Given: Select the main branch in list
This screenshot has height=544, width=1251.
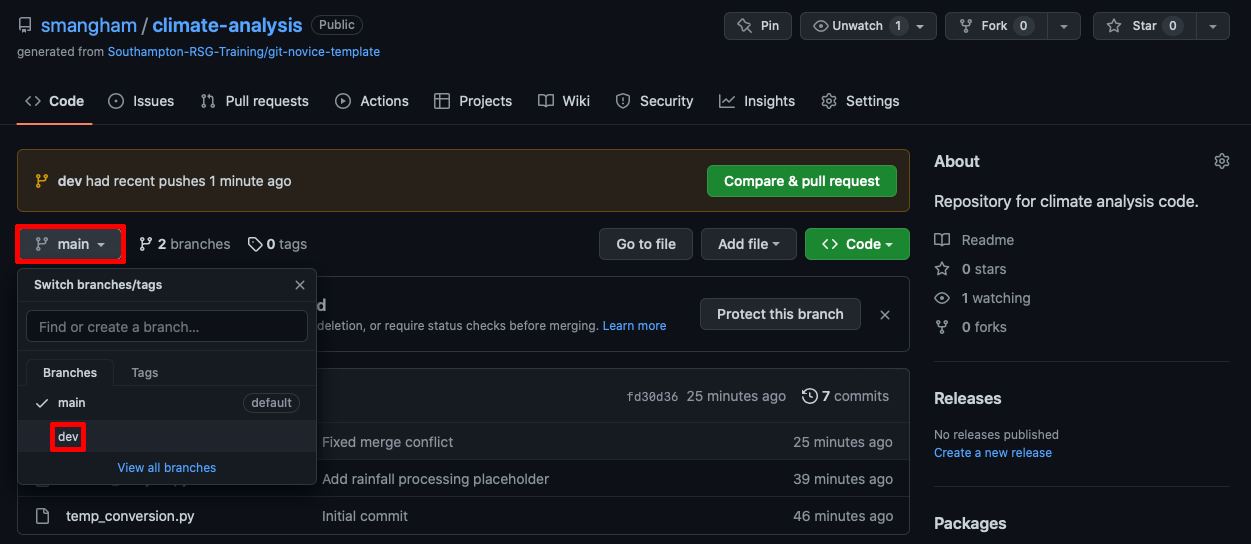Looking at the screenshot, I should (x=167, y=403).
